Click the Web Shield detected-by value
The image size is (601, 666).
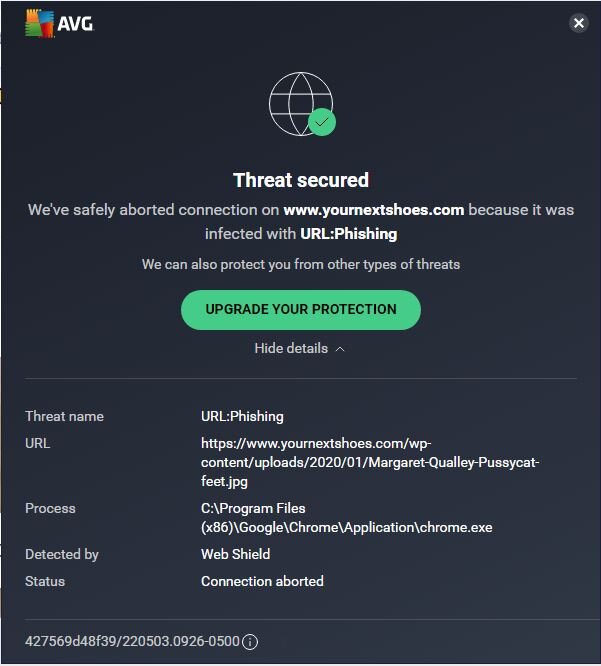235,554
